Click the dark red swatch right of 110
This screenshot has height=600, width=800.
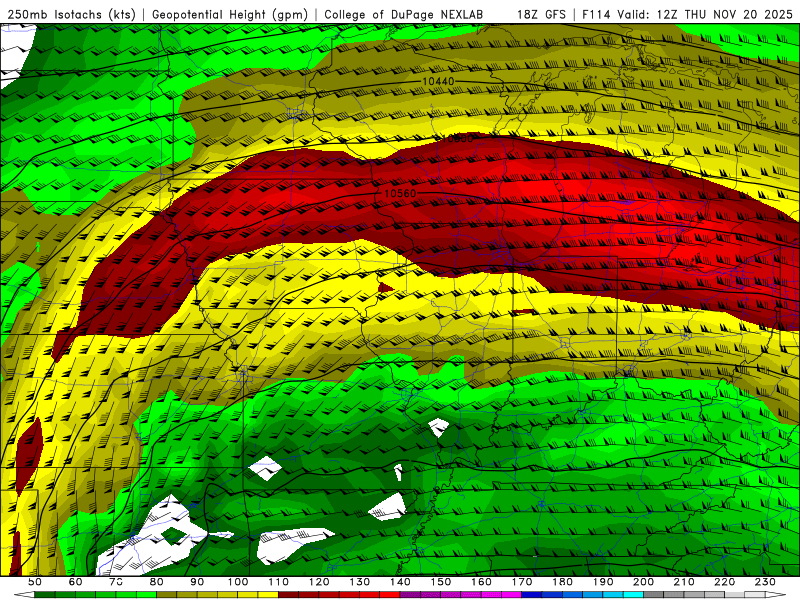point(288,595)
